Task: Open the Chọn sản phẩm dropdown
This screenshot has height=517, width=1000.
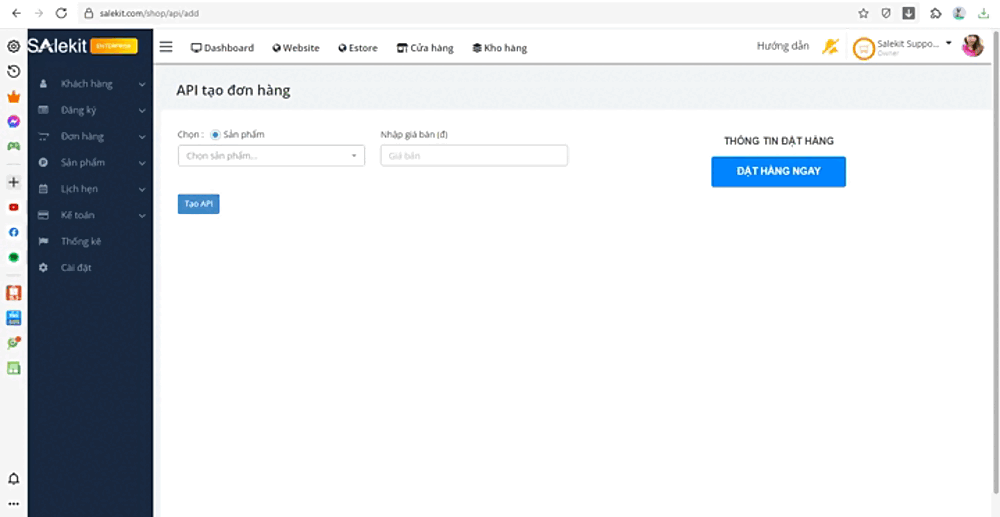Action: pos(271,156)
